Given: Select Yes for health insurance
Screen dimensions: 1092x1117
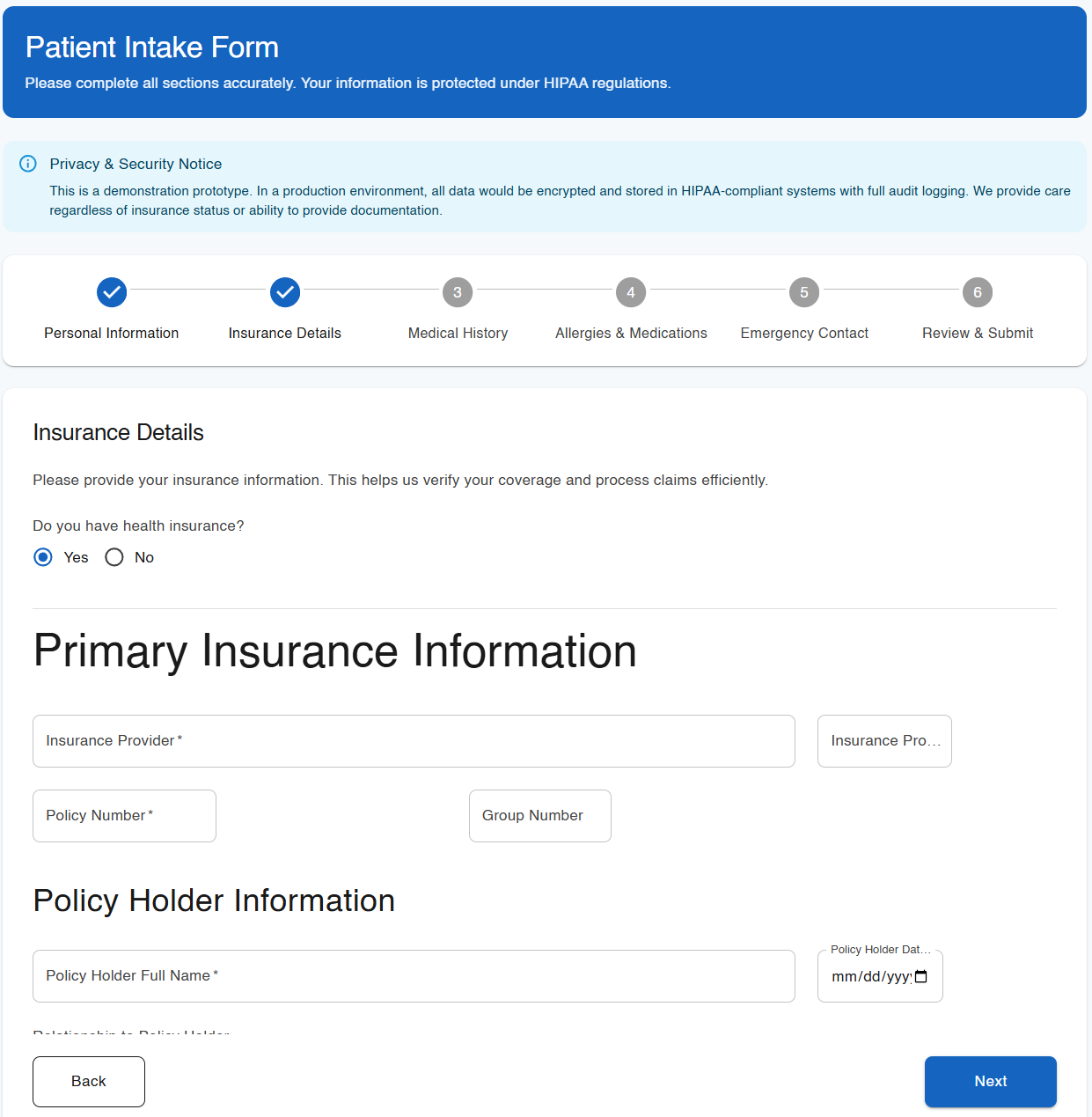Looking at the screenshot, I should (x=43, y=557).
